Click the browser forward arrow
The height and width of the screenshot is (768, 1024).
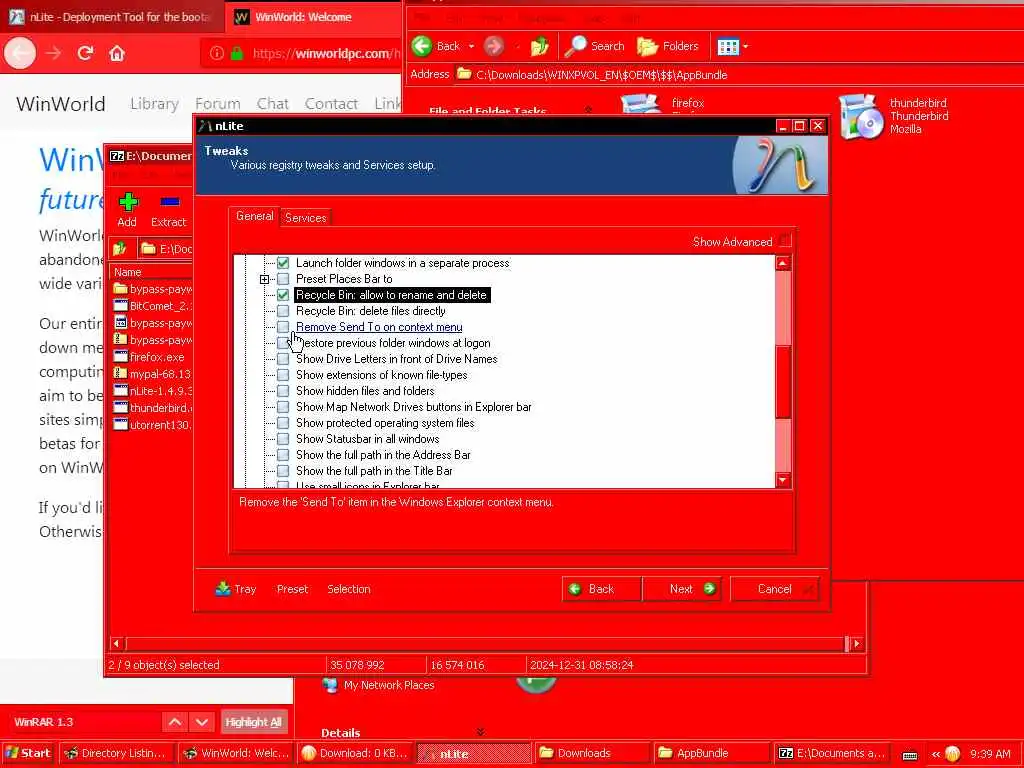click(x=54, y=53)
